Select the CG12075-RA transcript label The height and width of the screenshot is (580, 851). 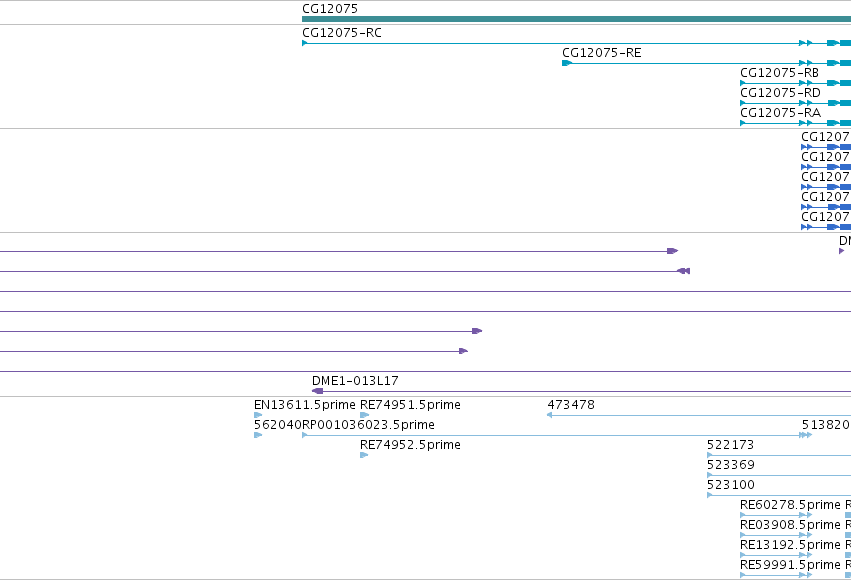[780, 113]
